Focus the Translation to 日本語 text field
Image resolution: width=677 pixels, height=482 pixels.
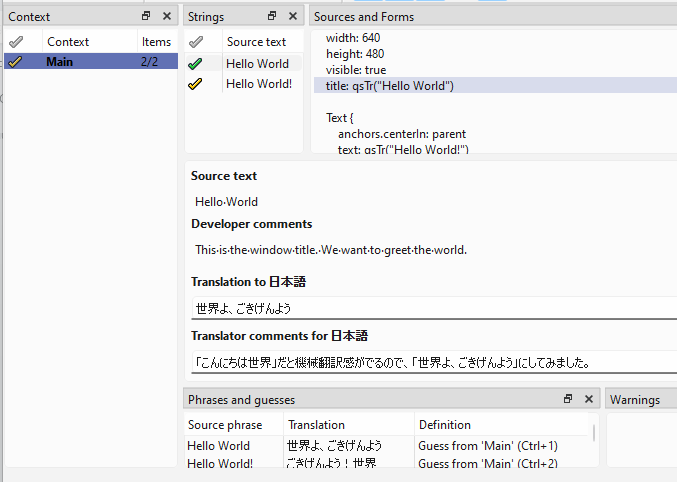[x=430, y=308]
